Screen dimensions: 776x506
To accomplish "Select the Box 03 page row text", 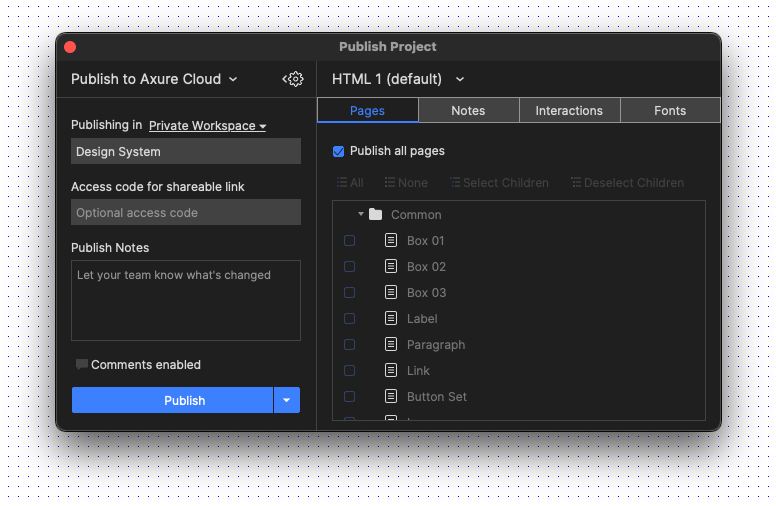I will (x=427, y=293).
